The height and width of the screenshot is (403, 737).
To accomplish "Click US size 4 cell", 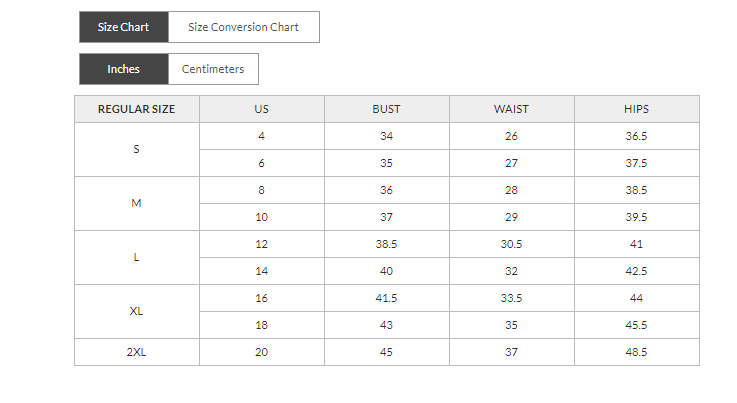I will [262, 136].
